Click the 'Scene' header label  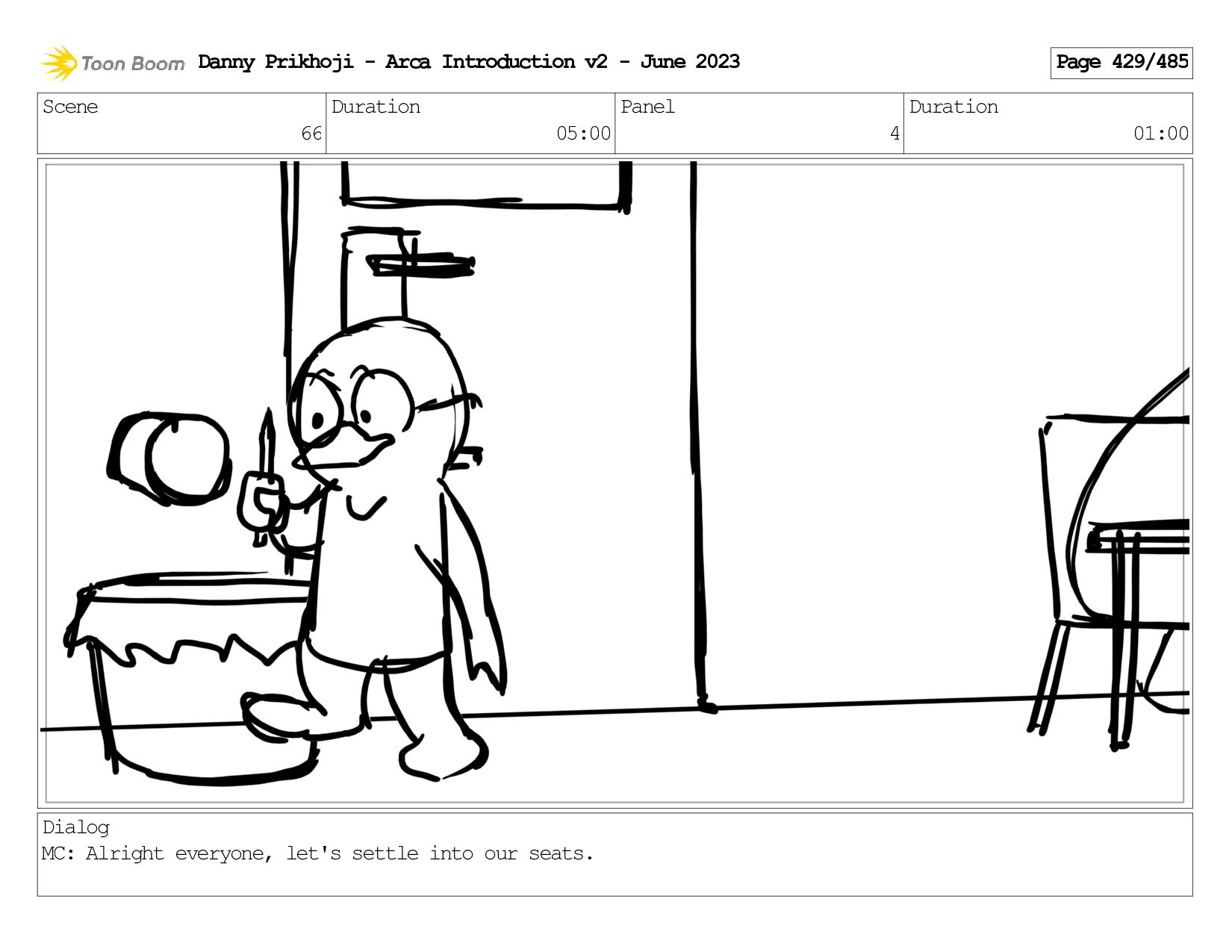pos(70,107)
